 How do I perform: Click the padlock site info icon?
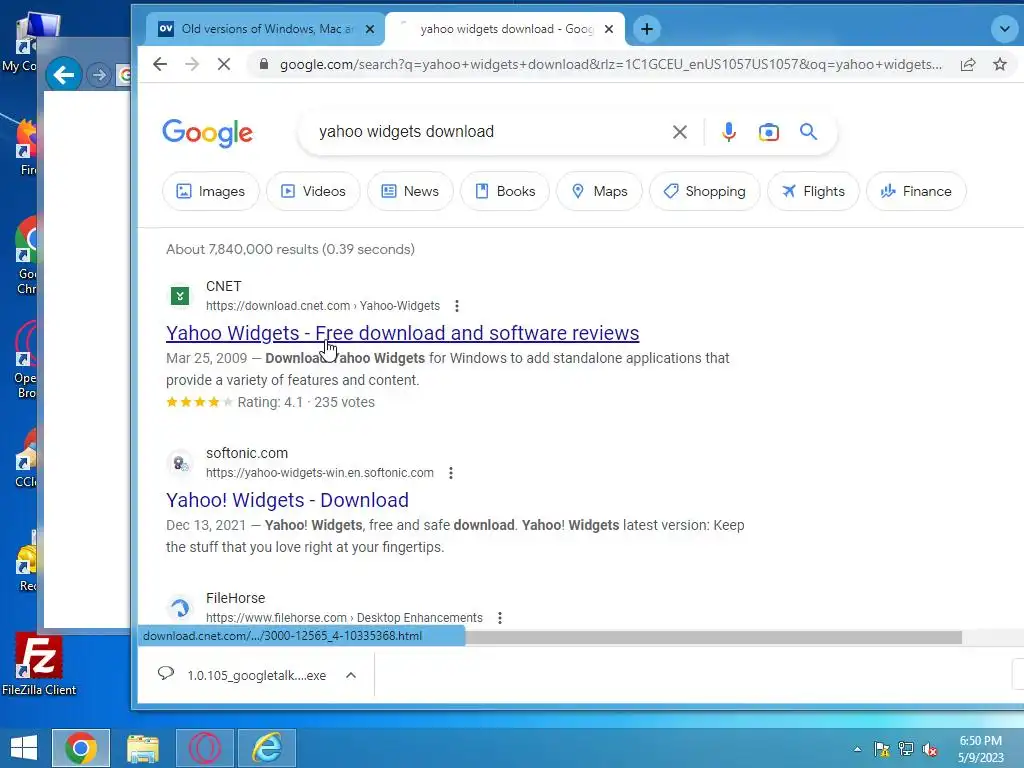263,64
